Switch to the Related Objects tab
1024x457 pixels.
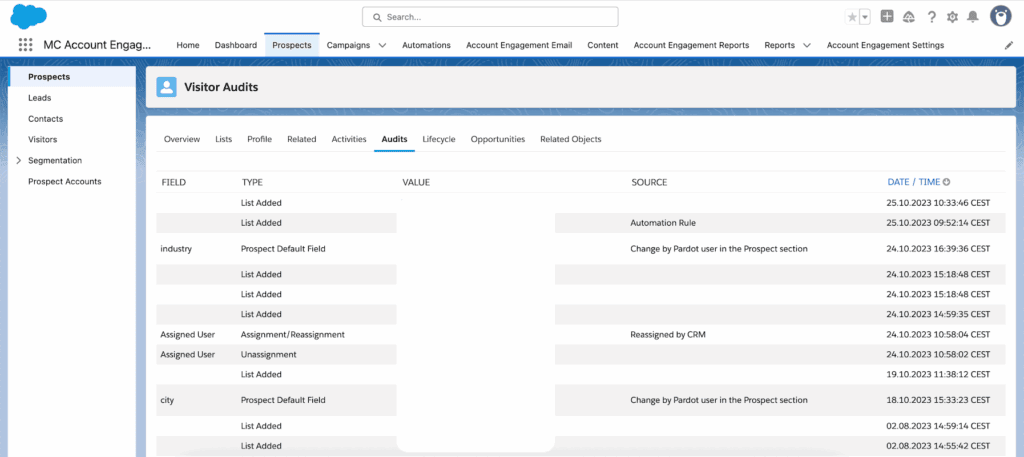[x=571, y=139]
